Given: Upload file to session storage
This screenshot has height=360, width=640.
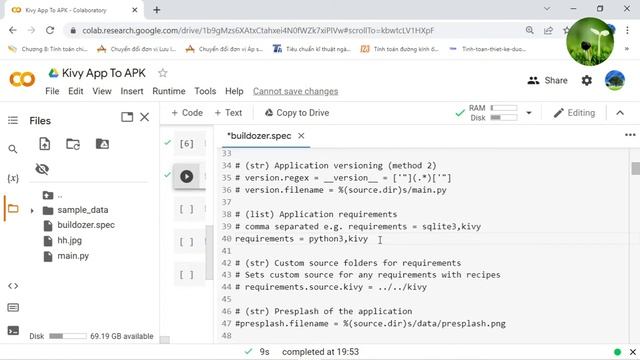Looking at the screenshot, I should pyautogui.click(x=44, y=144).
